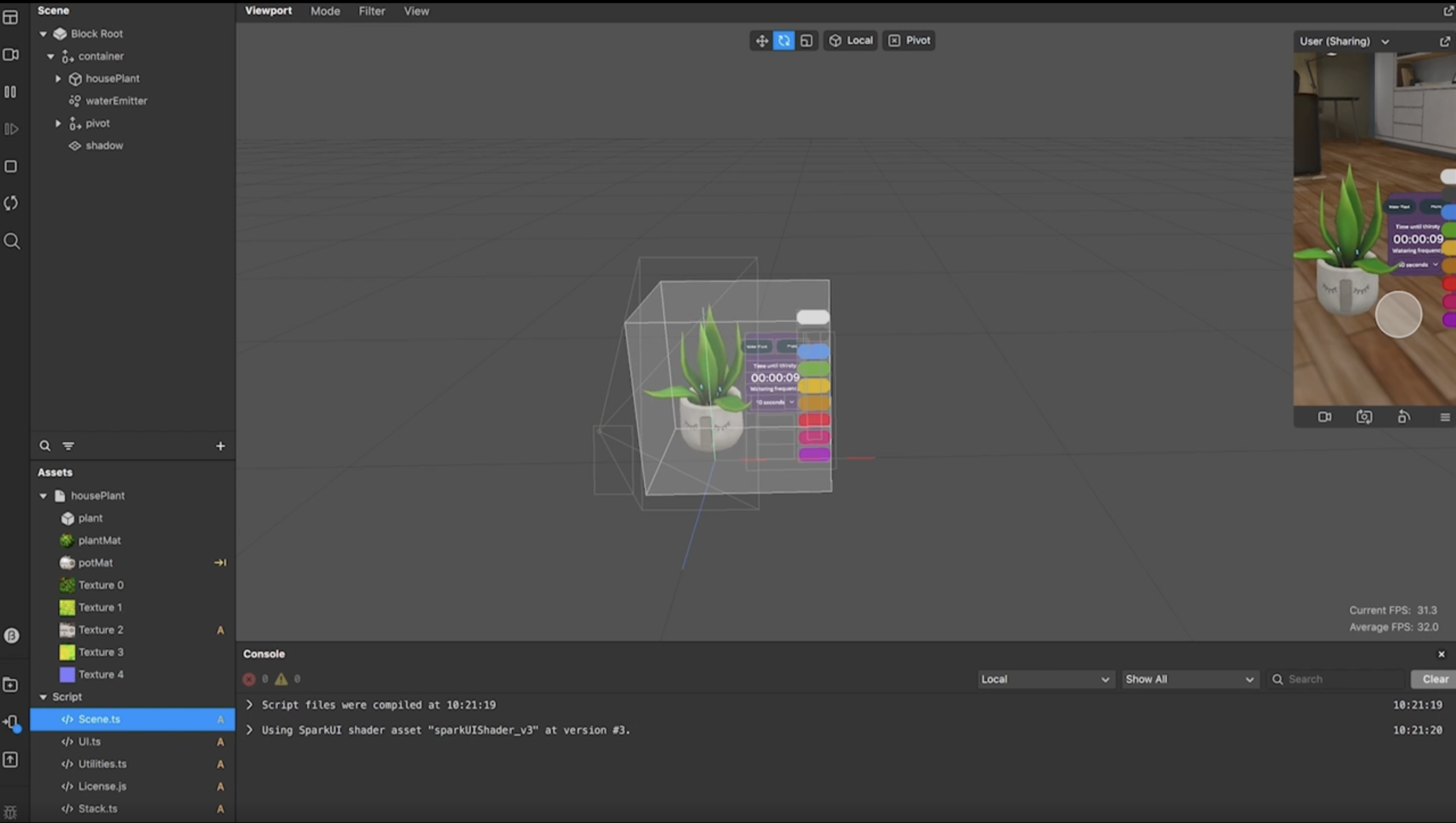Click the add object plus icon
1456x823 pixels.
tap(221, 446)
